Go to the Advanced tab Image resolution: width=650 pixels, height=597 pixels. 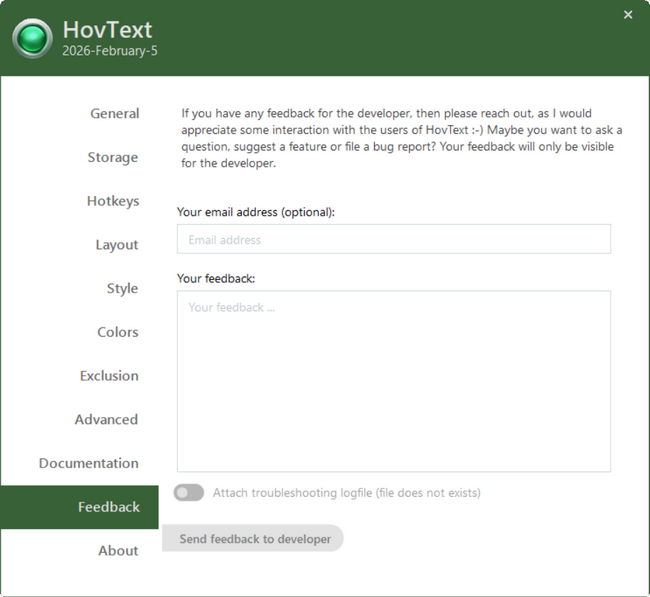click(x=106, y=420)
